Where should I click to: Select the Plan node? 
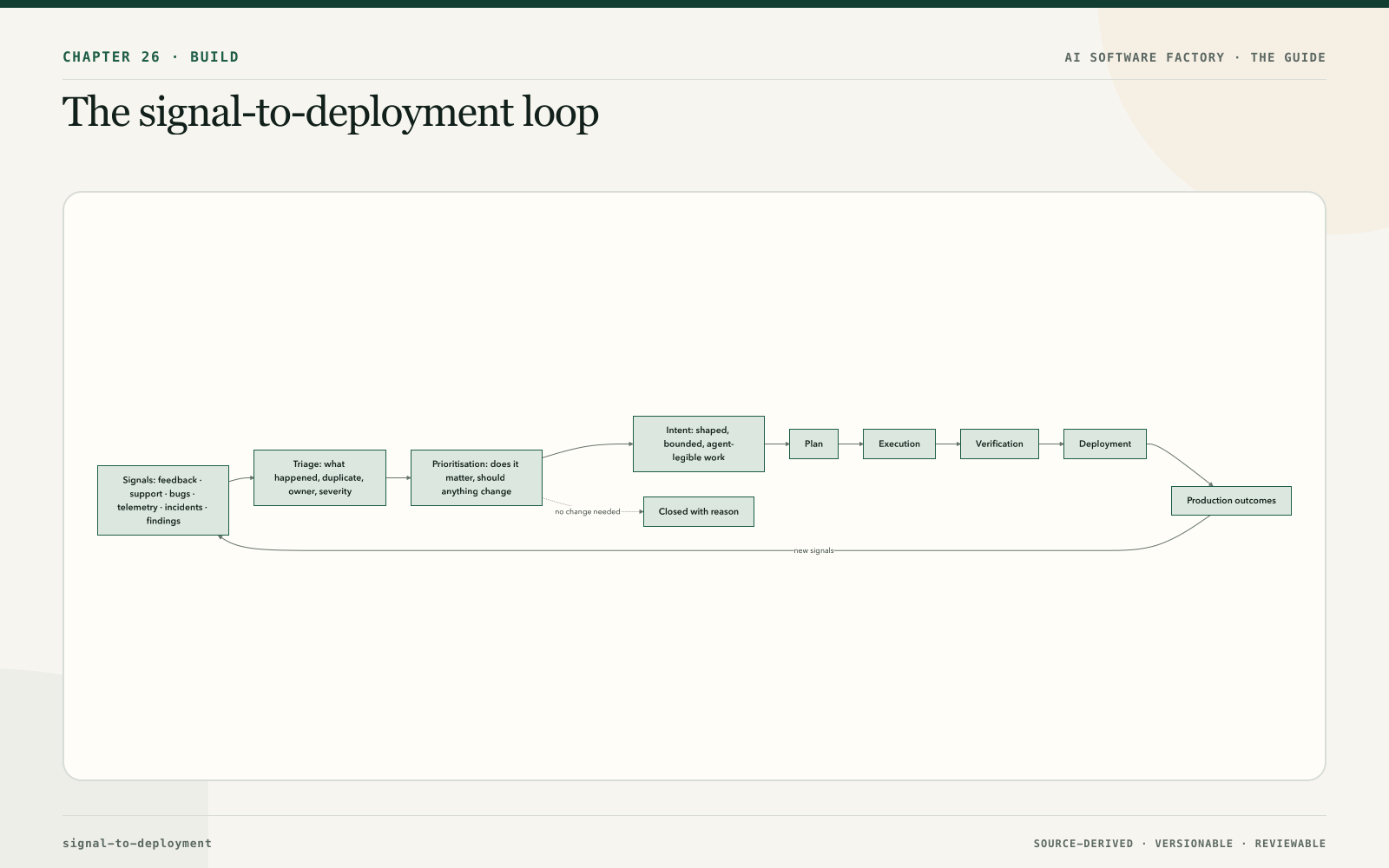[x=813, y=444]
